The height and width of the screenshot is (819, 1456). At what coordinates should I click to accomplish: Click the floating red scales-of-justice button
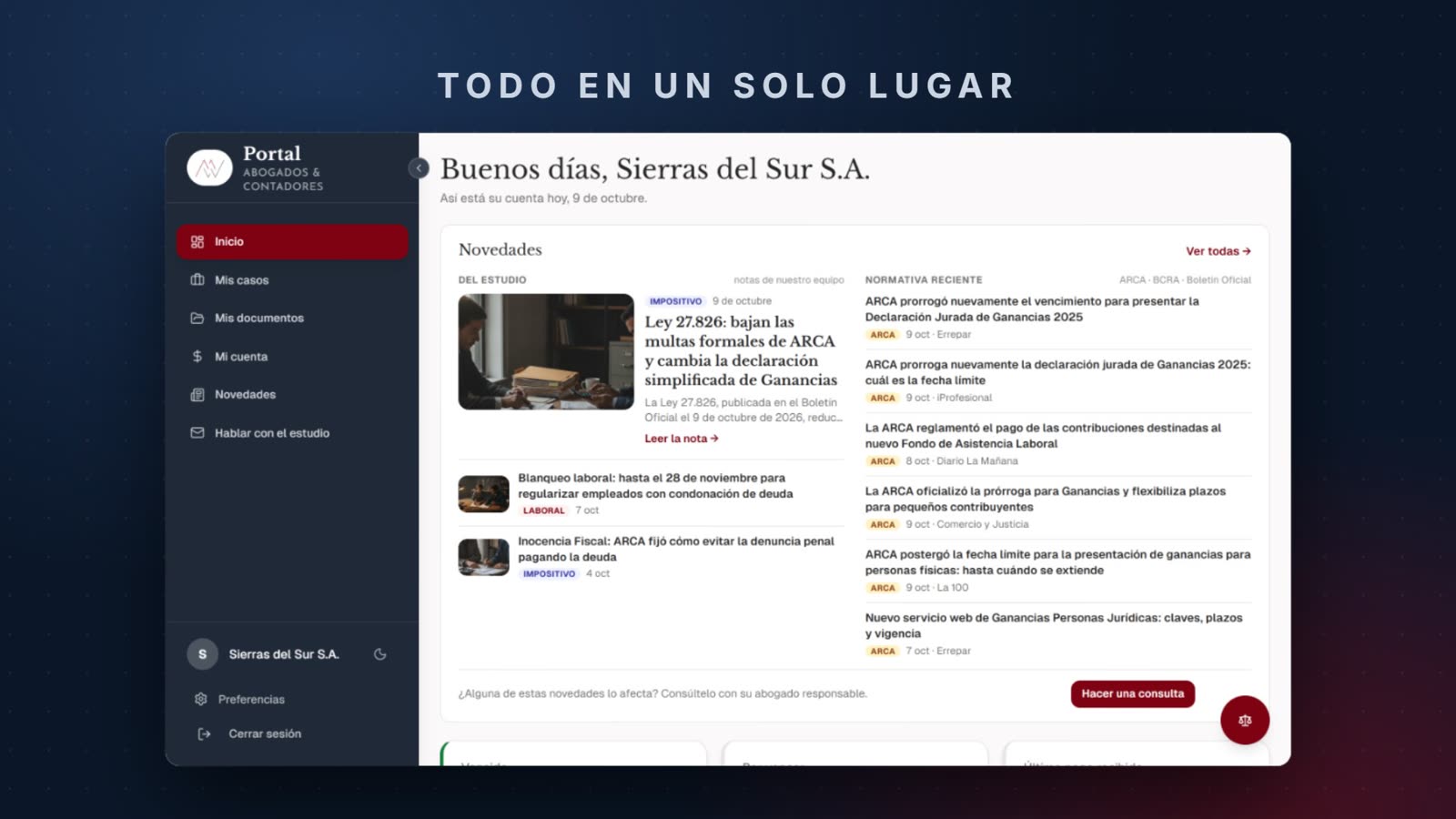coord(1245,720)
